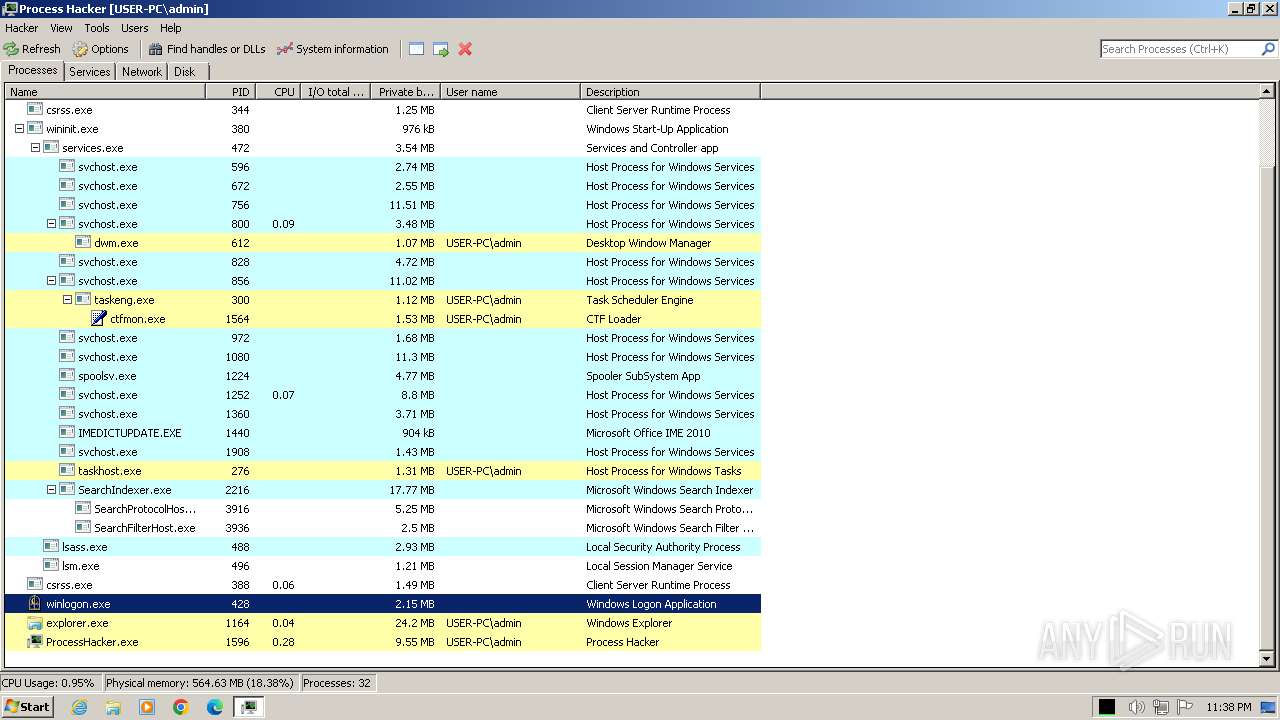Click the Processes: 32 status entry

(337, 683)
